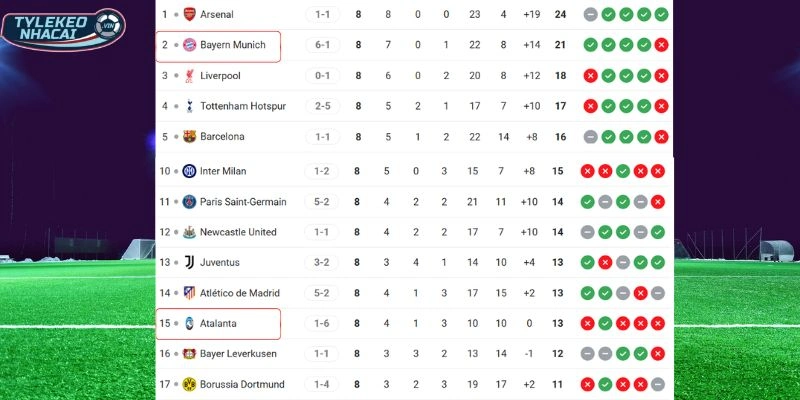Open Atlético de Madrid team link
The image size is (800, 400).
pos(242,293)
